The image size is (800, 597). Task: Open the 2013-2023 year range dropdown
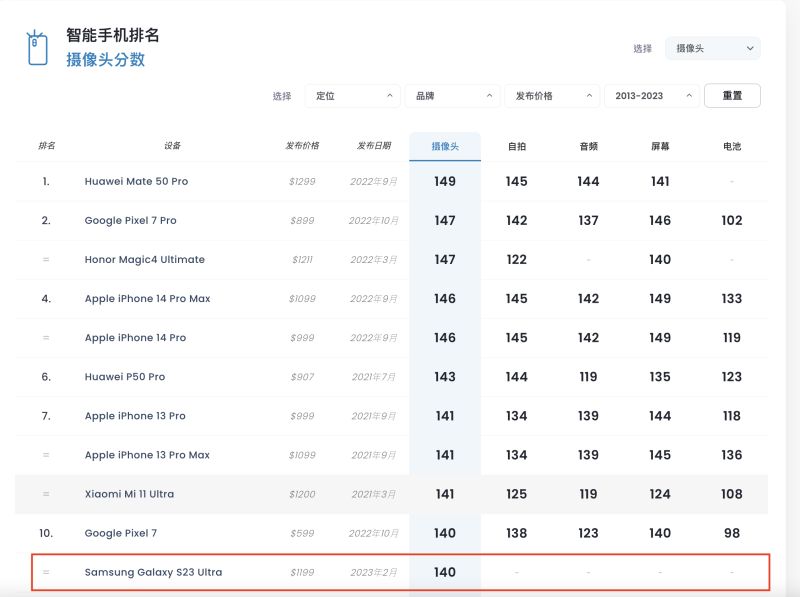[651, 96]
